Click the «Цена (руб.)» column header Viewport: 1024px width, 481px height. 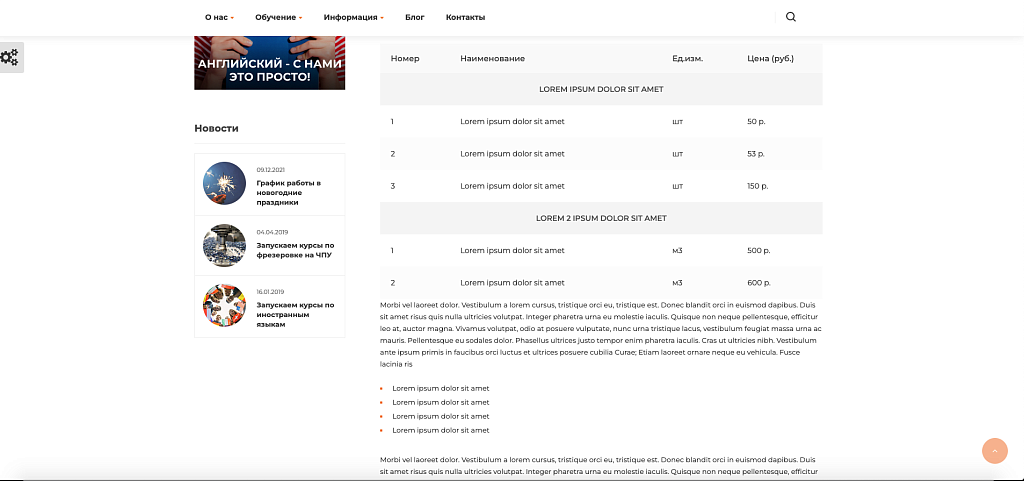point(771,59)
